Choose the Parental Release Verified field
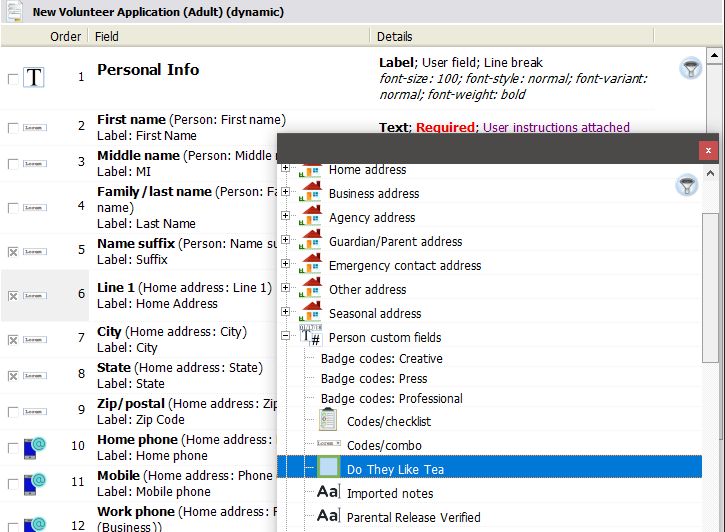The height and width of the screenshot is (532, 725). click(413, 517)
